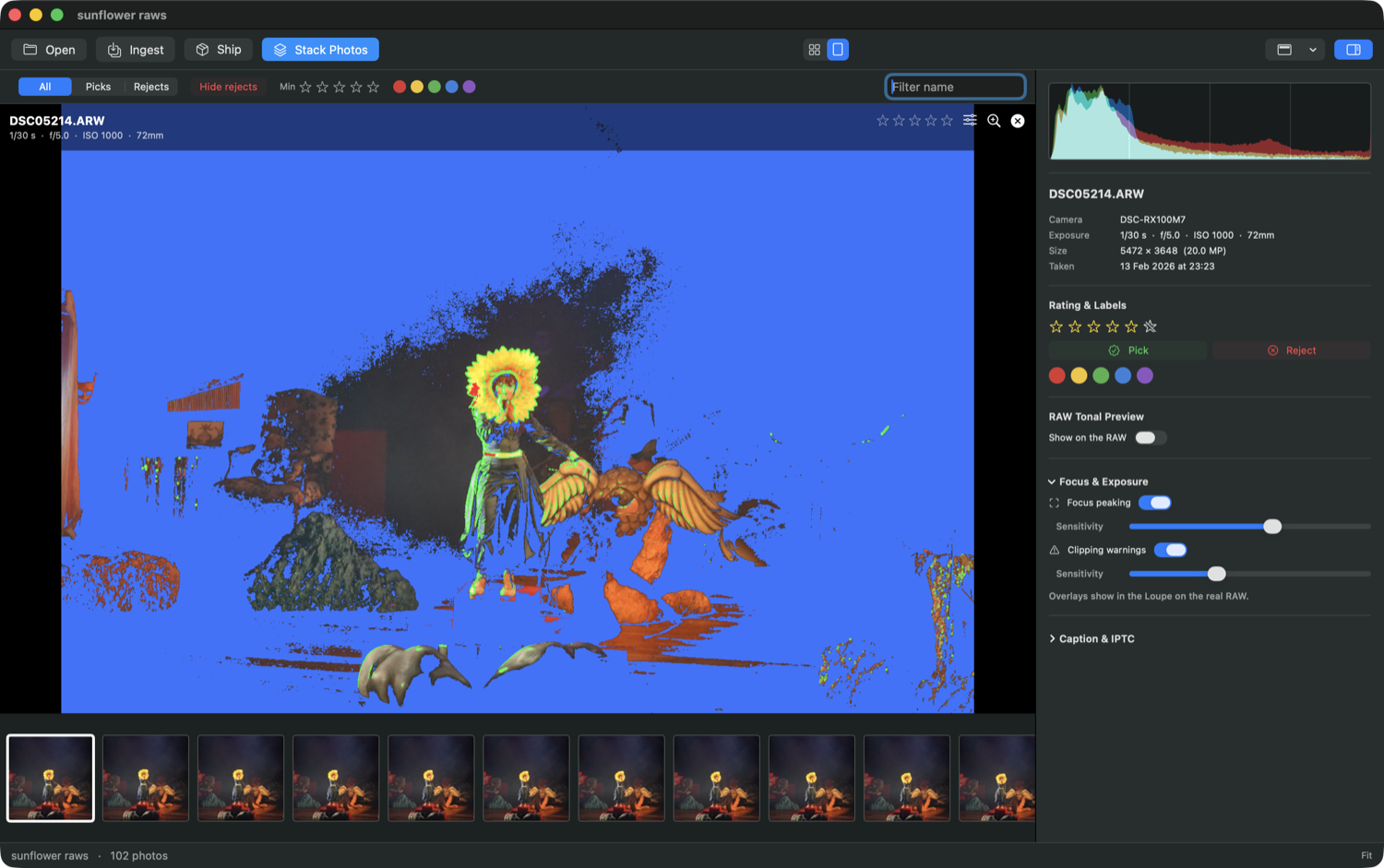Assign red label in Rating & Labels
The width and height of the screenshot is (1384, 868).
coord(1057,375)
